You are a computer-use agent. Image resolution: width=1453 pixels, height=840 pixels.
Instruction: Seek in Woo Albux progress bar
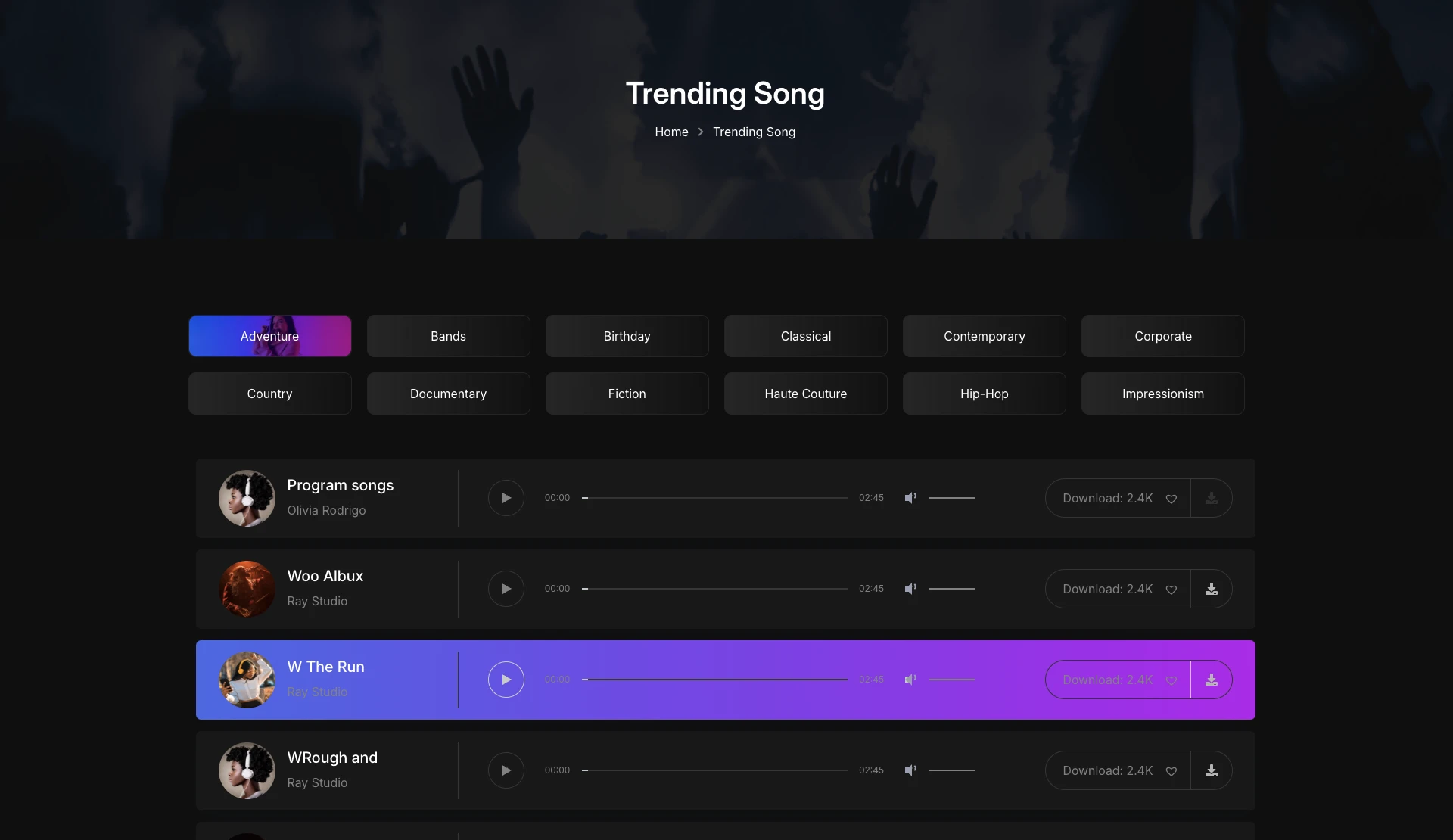click(x=714, y=589)
